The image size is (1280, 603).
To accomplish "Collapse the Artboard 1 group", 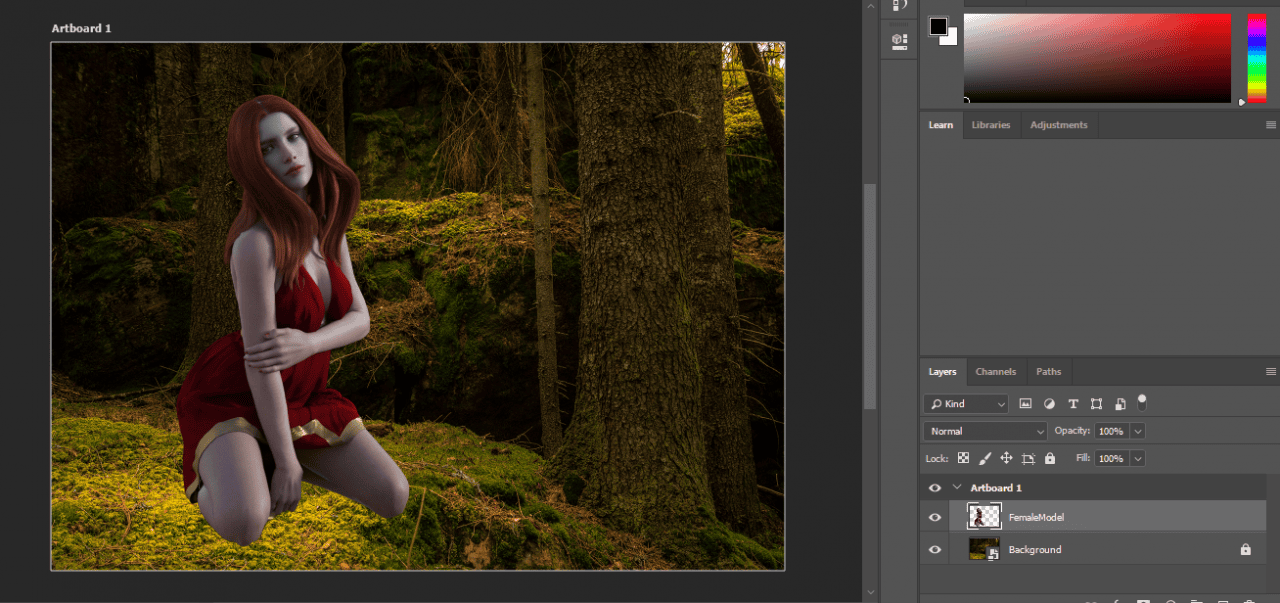I will (956, 487).
